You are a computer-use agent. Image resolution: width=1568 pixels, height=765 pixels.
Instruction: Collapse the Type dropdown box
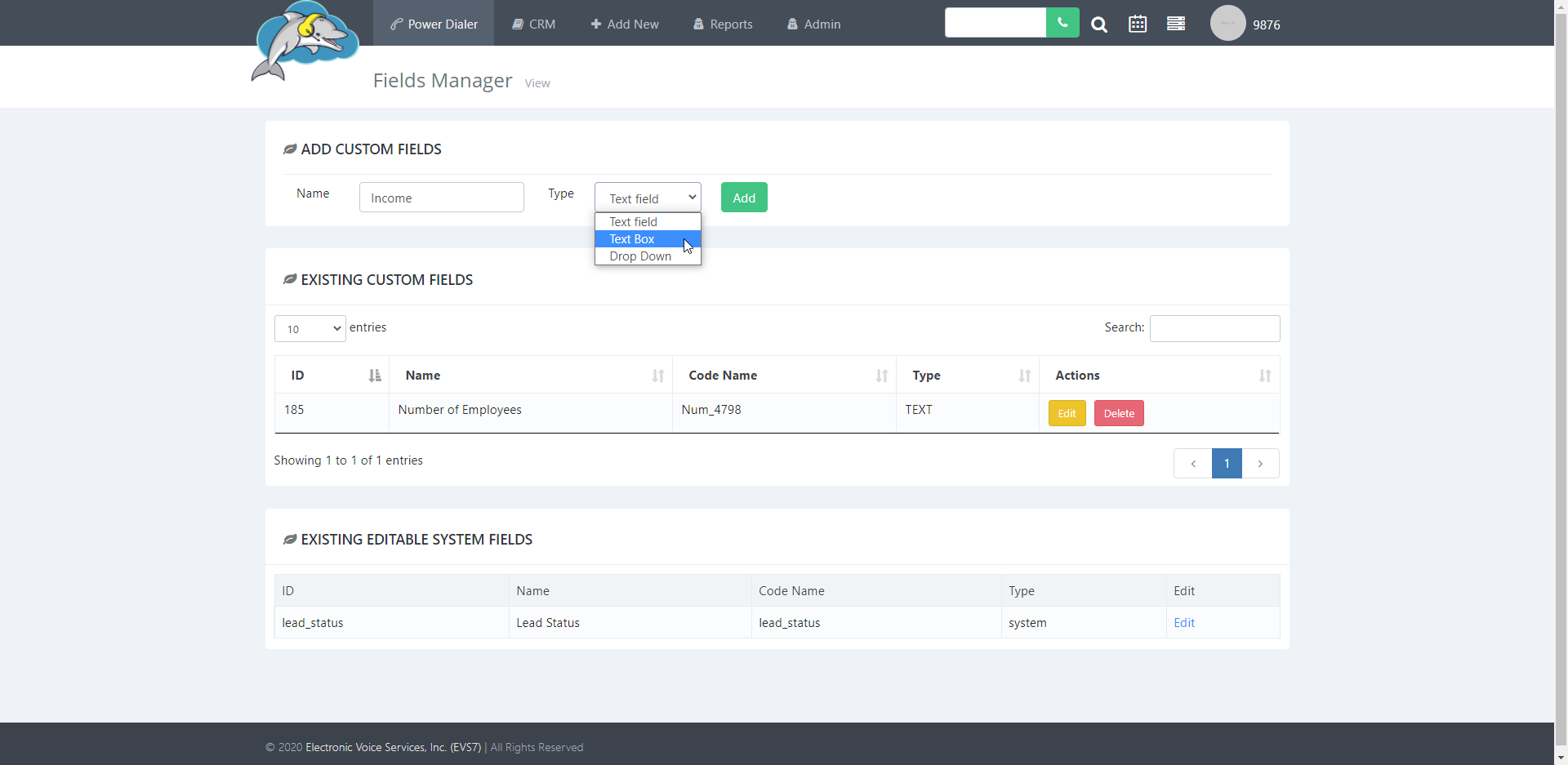[648, 198]
